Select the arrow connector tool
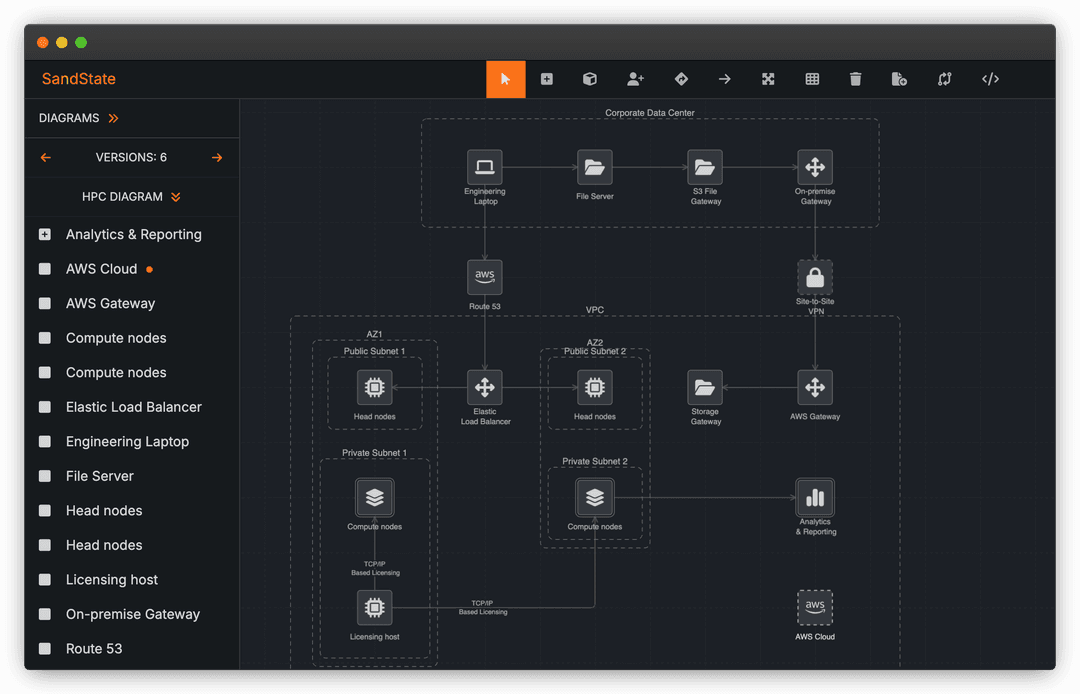The image size is (1080, 694). [x=724, y=78]
